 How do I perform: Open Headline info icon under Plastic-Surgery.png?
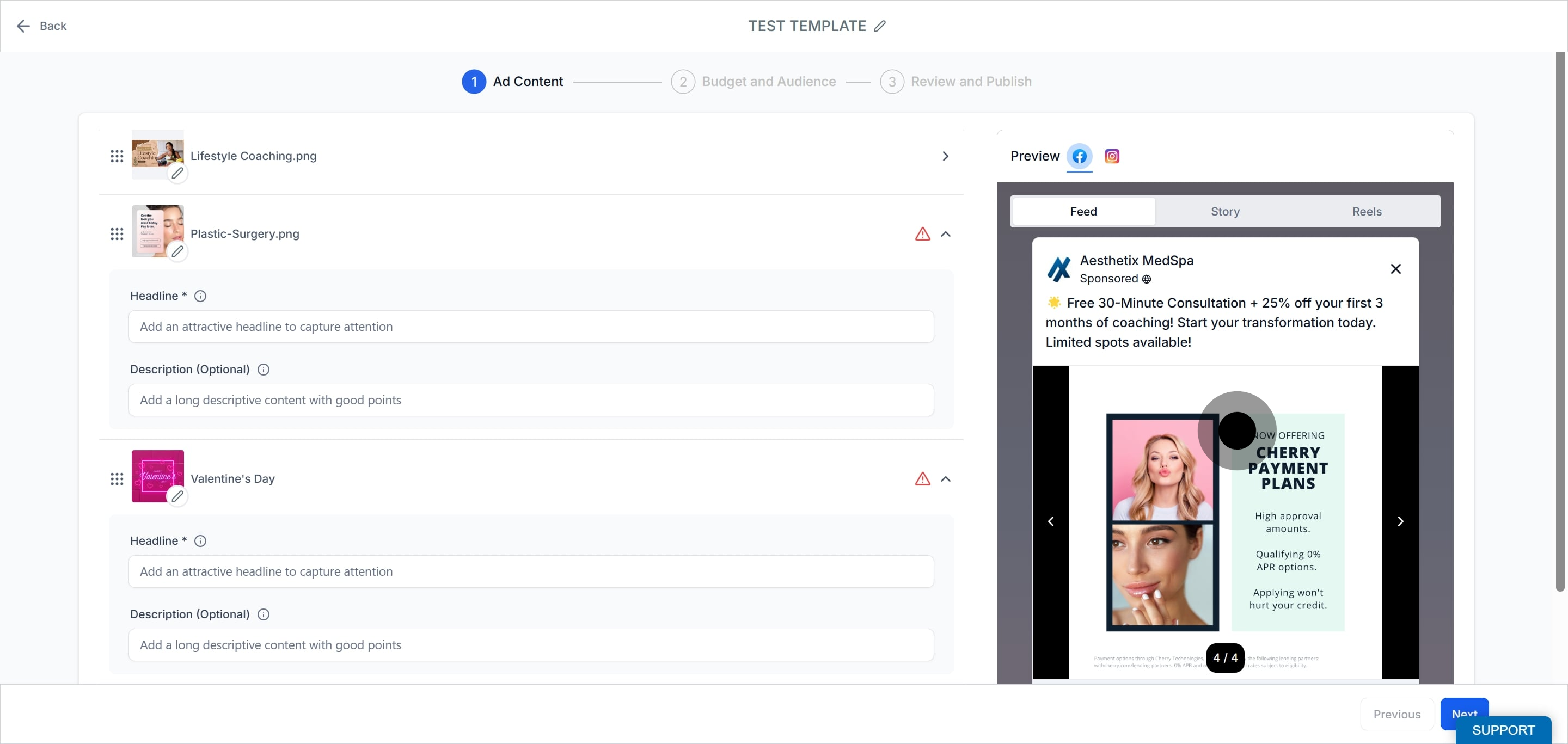pos(200,296)
